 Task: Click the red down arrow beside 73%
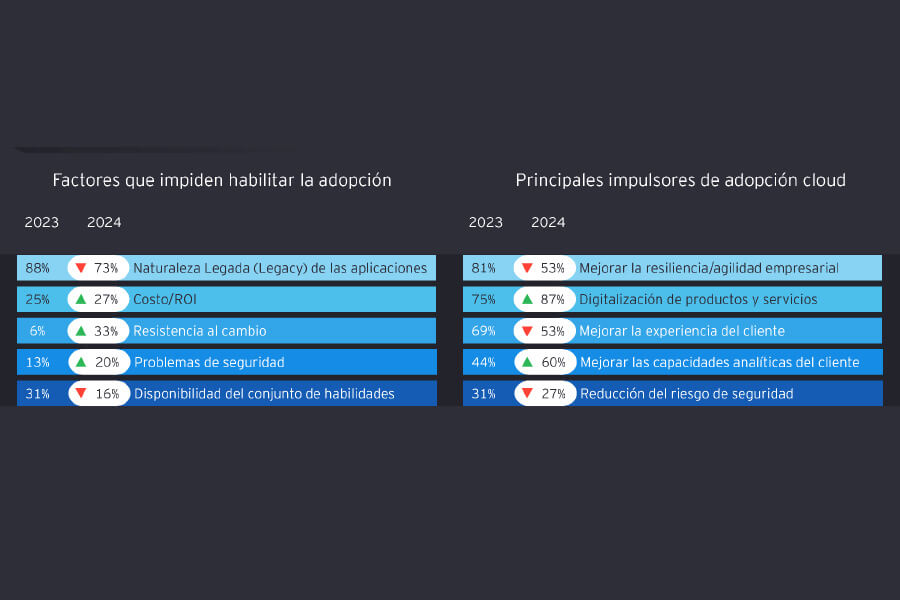(81, 268)
